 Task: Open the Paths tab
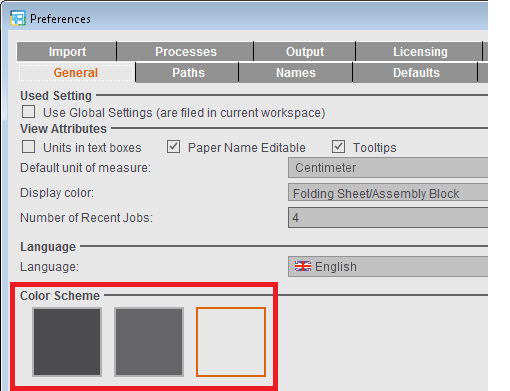188,73
